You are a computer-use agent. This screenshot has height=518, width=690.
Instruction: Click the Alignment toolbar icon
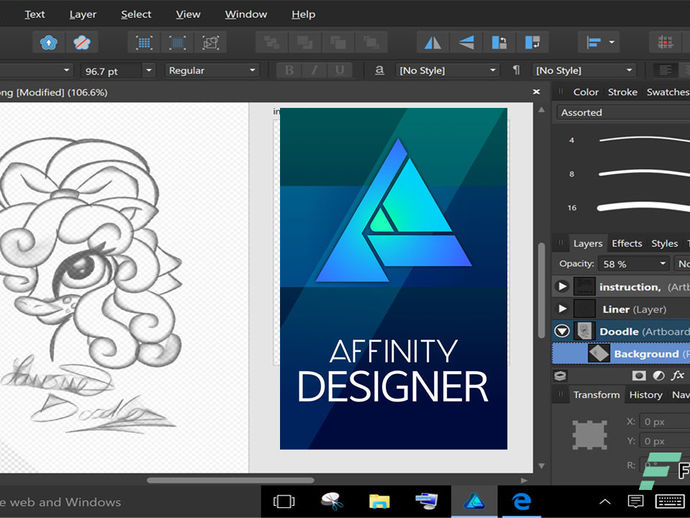(x=594, y=43)
